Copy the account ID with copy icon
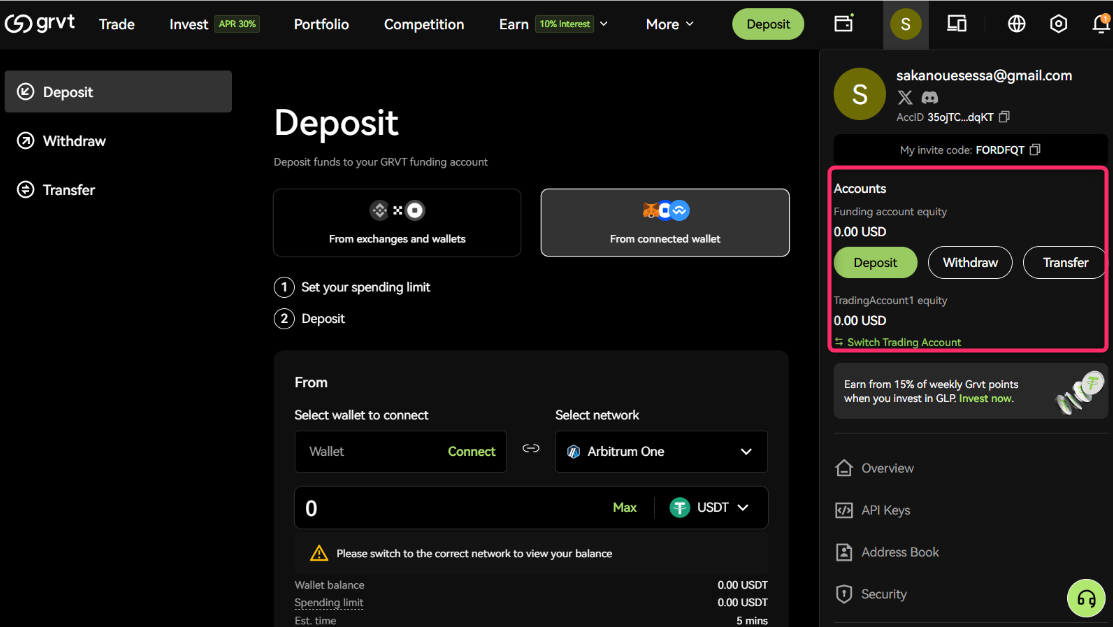 1004,117
